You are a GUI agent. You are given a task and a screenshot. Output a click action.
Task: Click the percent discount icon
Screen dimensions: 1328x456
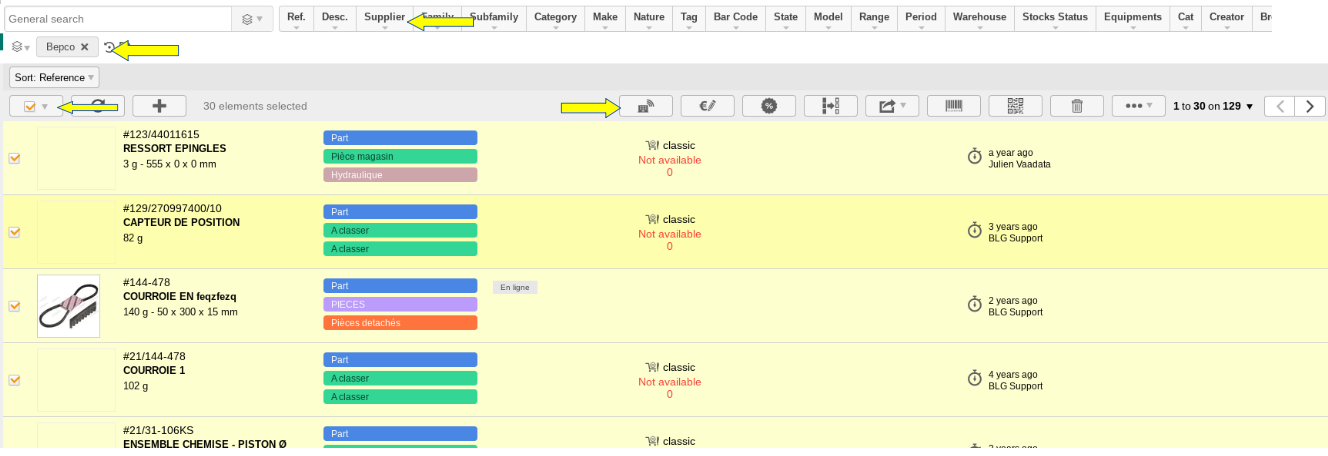click(x=769, y=106)
